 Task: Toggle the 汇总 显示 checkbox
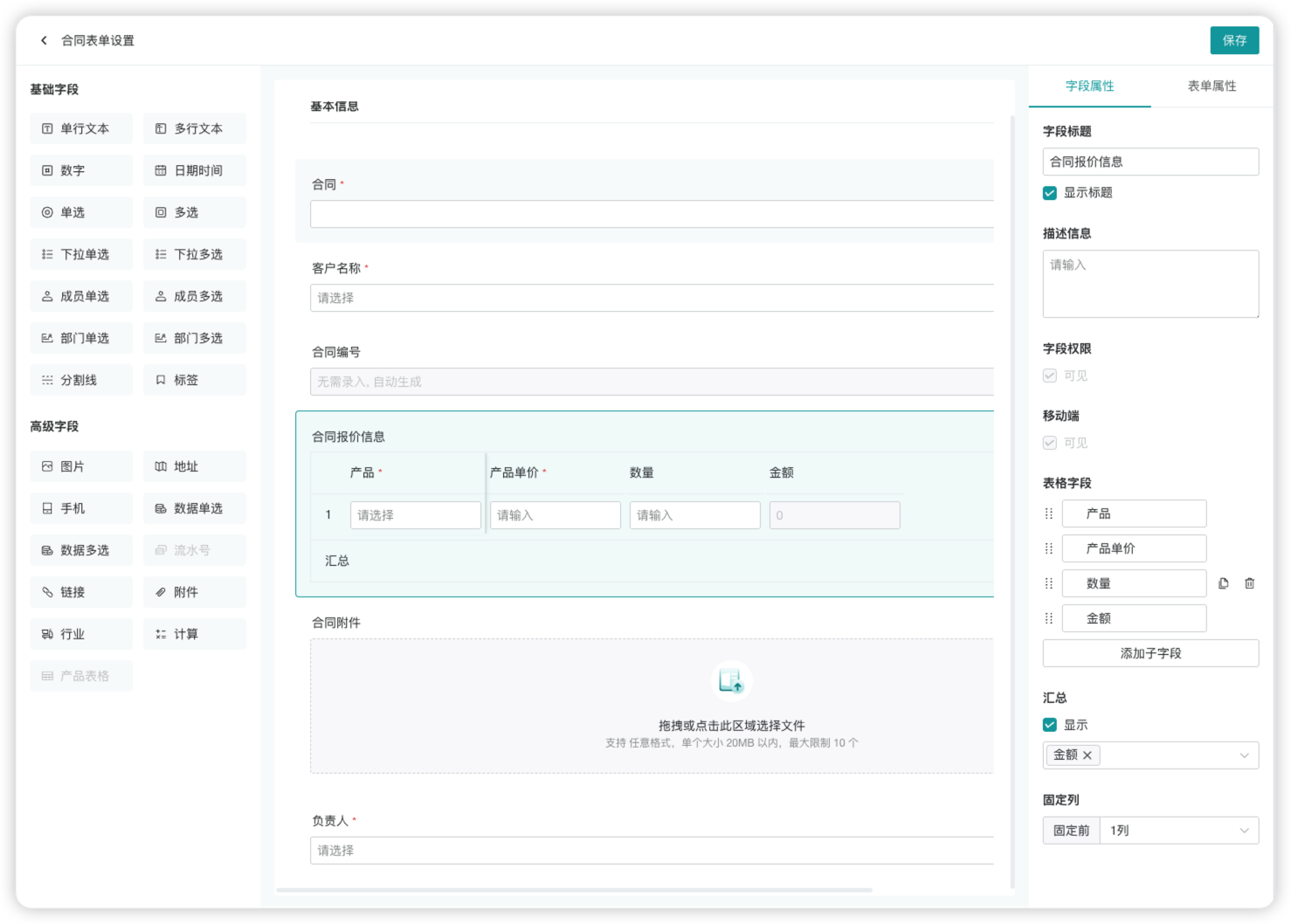coord(1049,724)
